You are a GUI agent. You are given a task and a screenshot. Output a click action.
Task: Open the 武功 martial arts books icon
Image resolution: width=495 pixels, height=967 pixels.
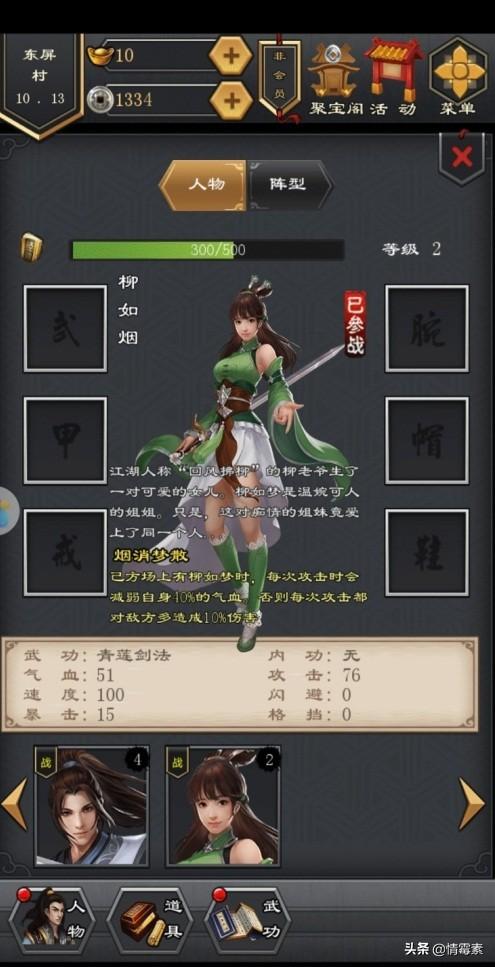point(247,921)
